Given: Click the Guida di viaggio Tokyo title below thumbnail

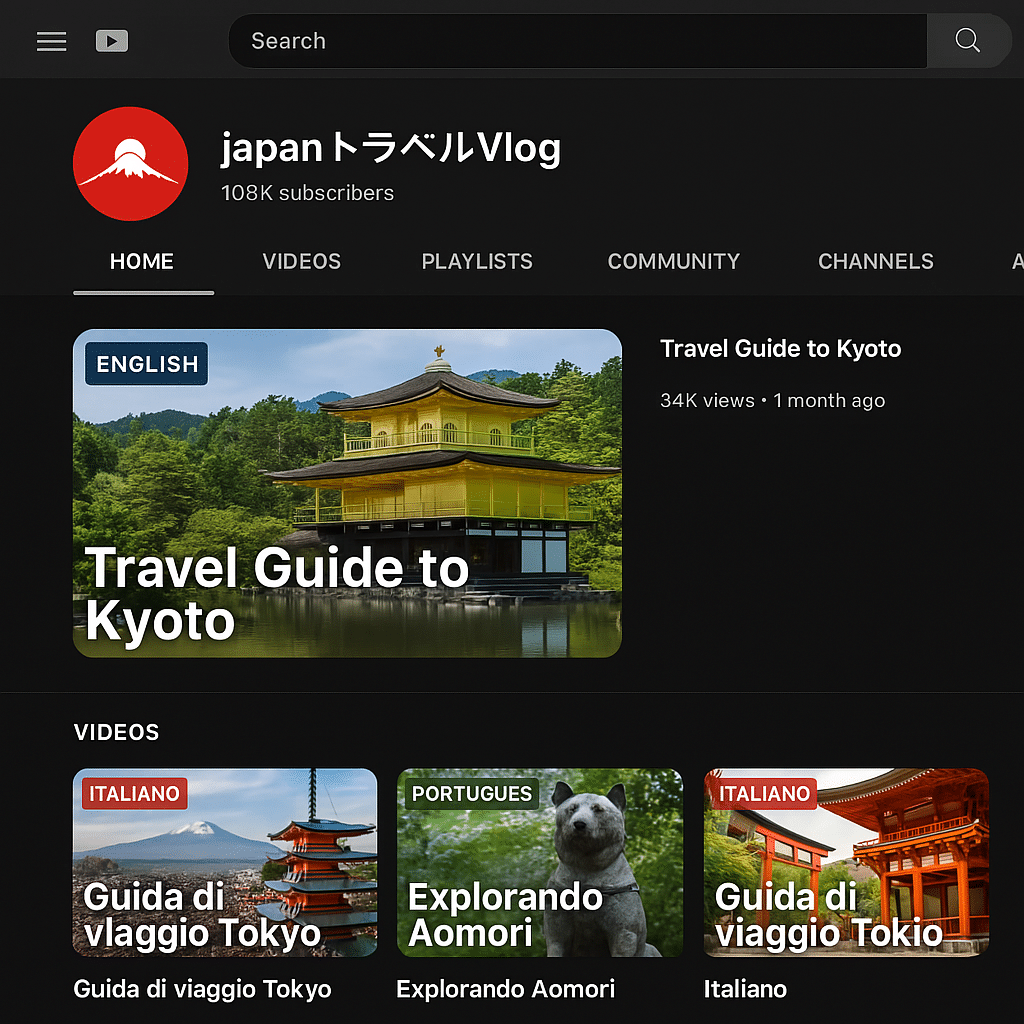Looking at the screenshot, I should tap(202, 989).
